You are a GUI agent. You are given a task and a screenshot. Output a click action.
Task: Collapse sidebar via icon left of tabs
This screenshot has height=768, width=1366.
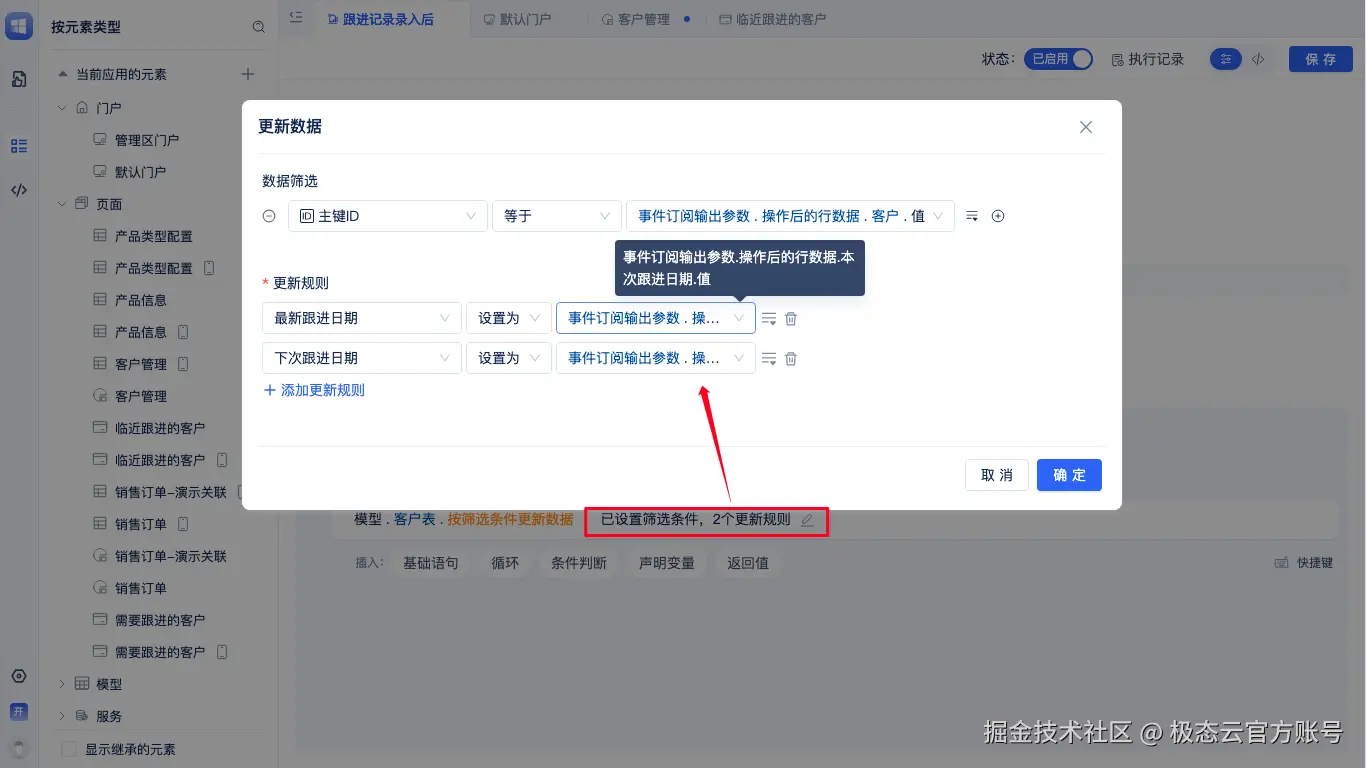coord(295,17)
